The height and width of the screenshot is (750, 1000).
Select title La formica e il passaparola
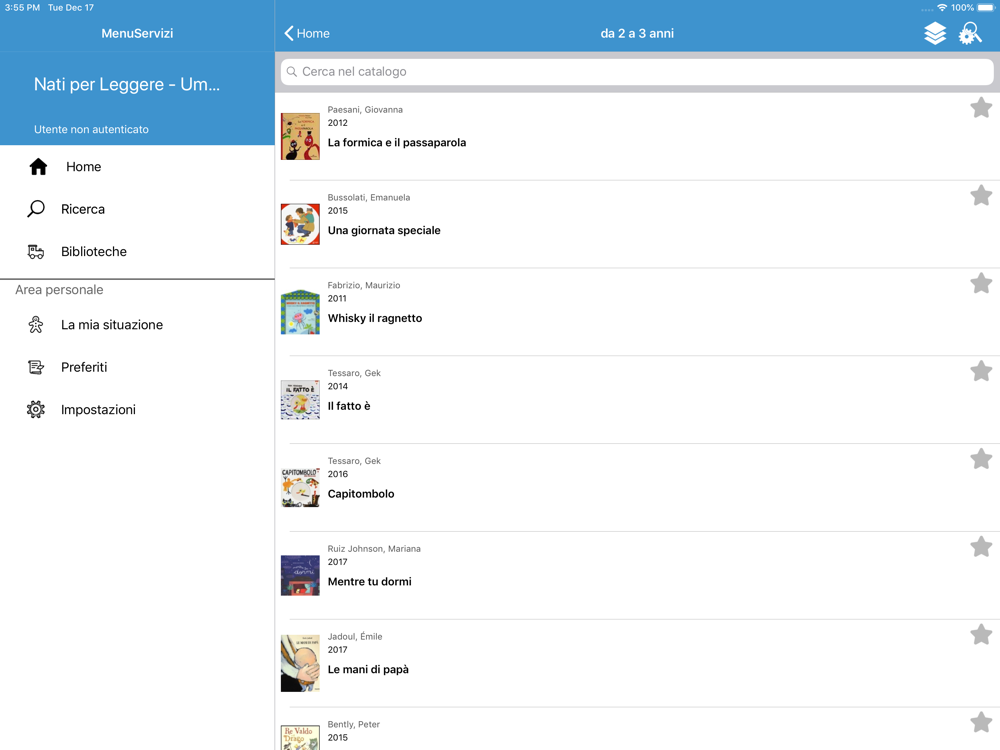pos(397,143)
